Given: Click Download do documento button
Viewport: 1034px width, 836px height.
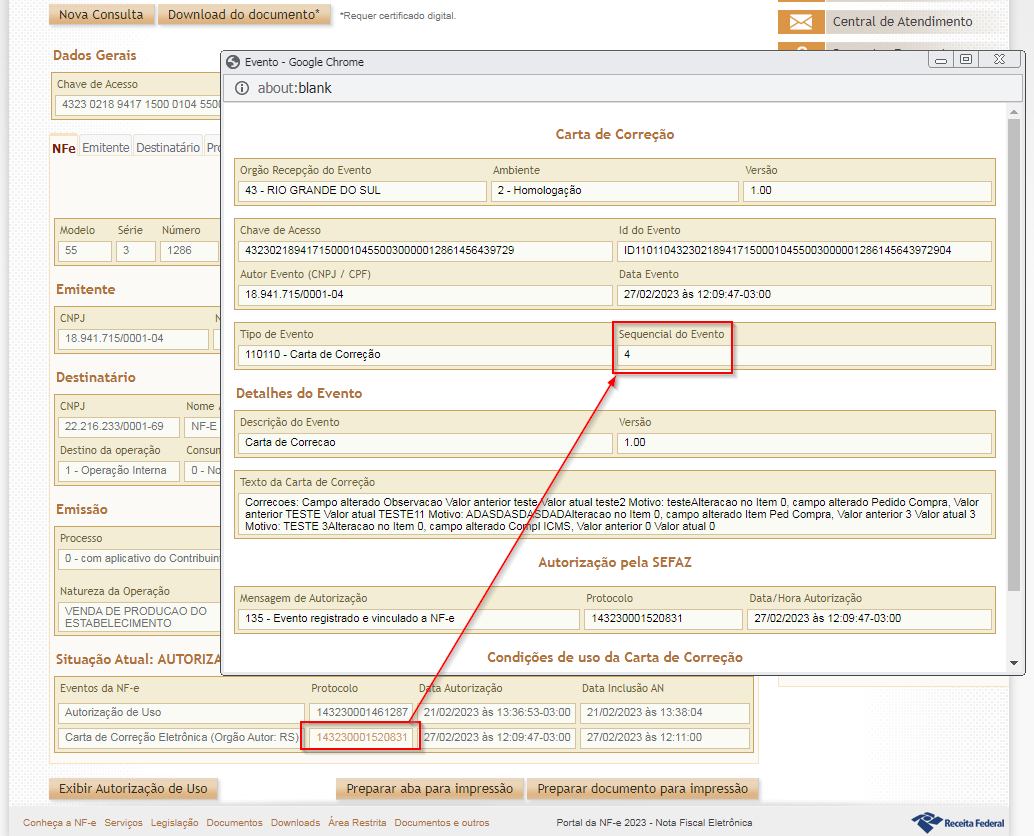Looking at the screenshot, I should (x=243, y=15).
